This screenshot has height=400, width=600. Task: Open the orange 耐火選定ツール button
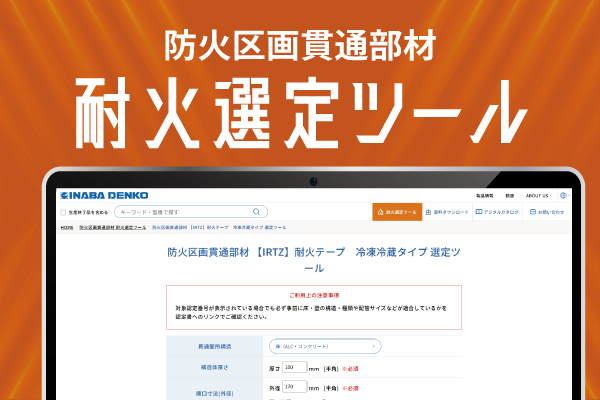tap(397, 212)
